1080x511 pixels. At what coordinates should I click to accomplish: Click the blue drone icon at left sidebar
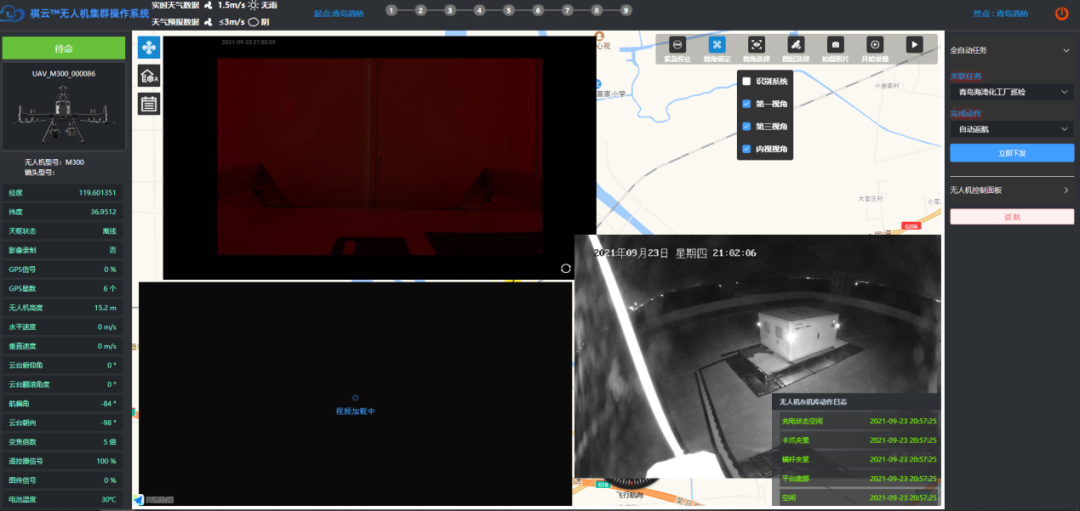click(x=148, y=48)
